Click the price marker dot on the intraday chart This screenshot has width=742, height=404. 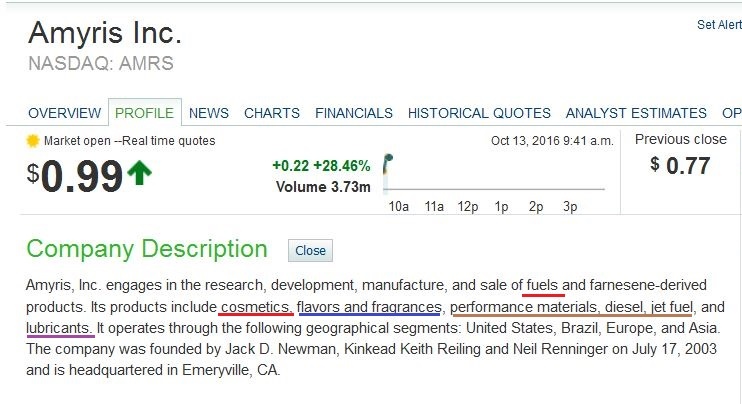click(388, 157)
